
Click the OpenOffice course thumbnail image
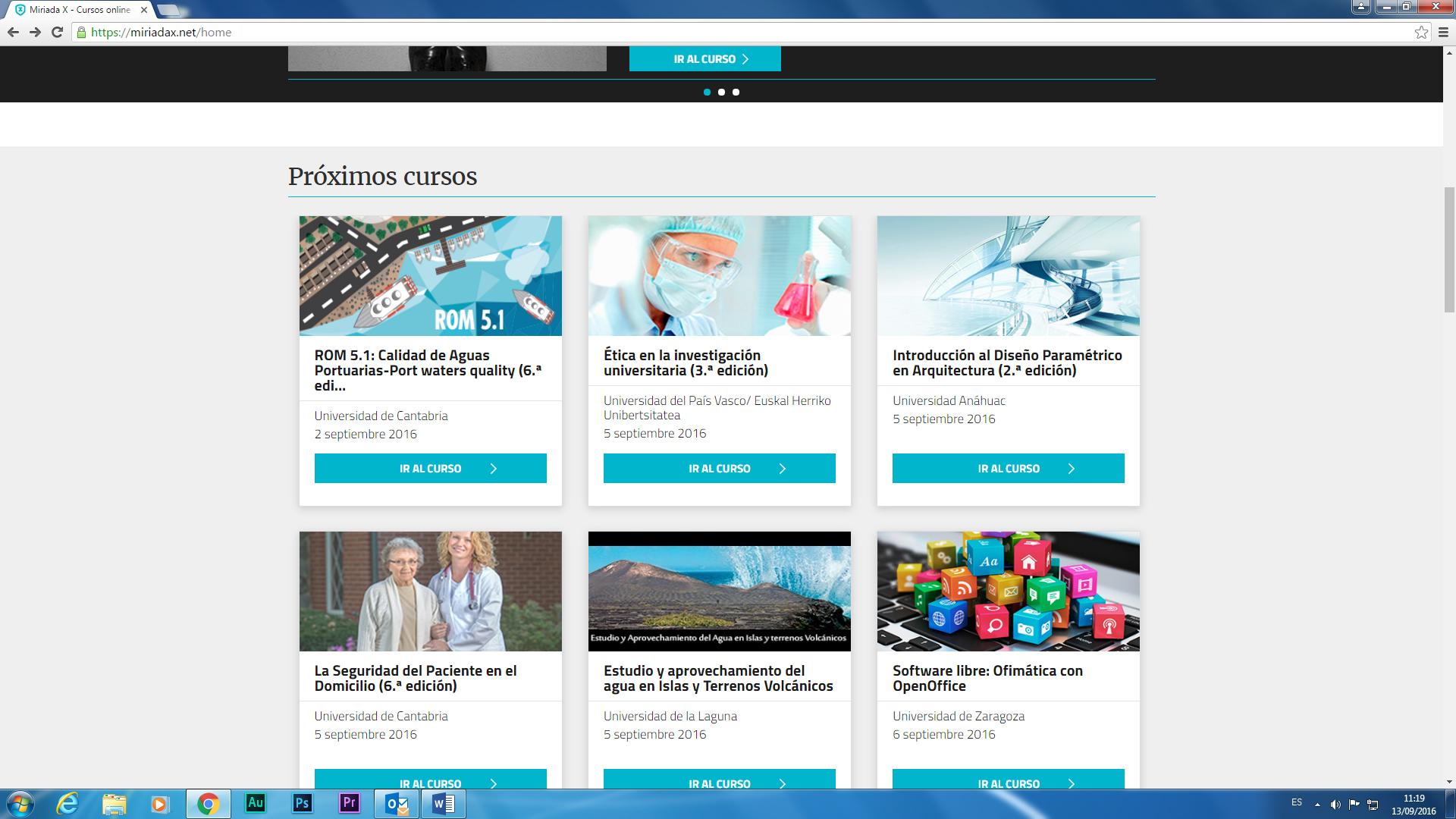[1008, 591]
